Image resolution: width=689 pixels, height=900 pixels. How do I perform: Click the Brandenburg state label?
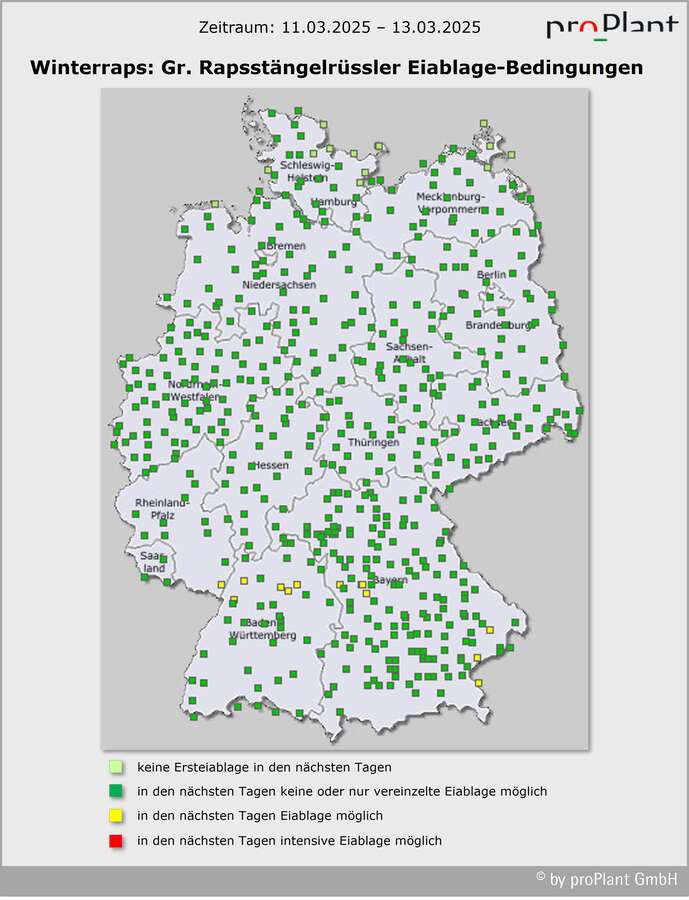500,326
